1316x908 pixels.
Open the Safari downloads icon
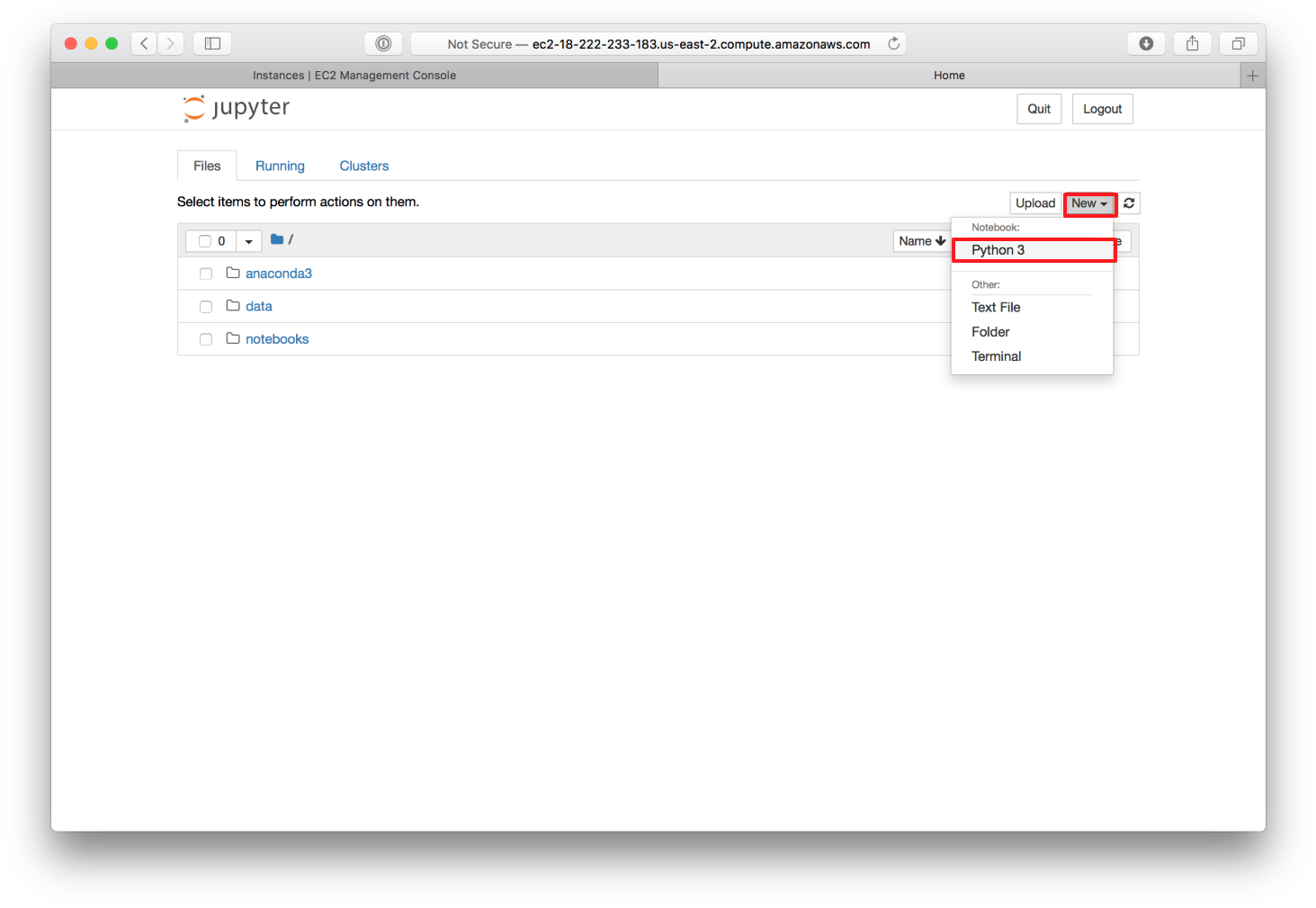point(1146,43)
